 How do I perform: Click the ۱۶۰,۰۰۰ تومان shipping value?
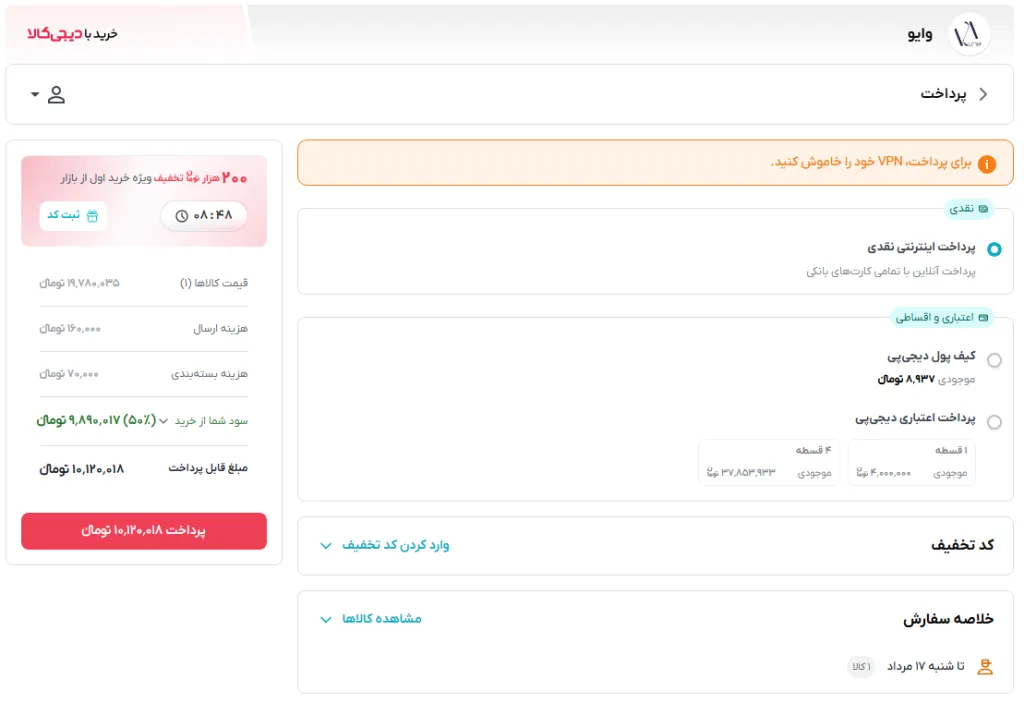point(70,328)
